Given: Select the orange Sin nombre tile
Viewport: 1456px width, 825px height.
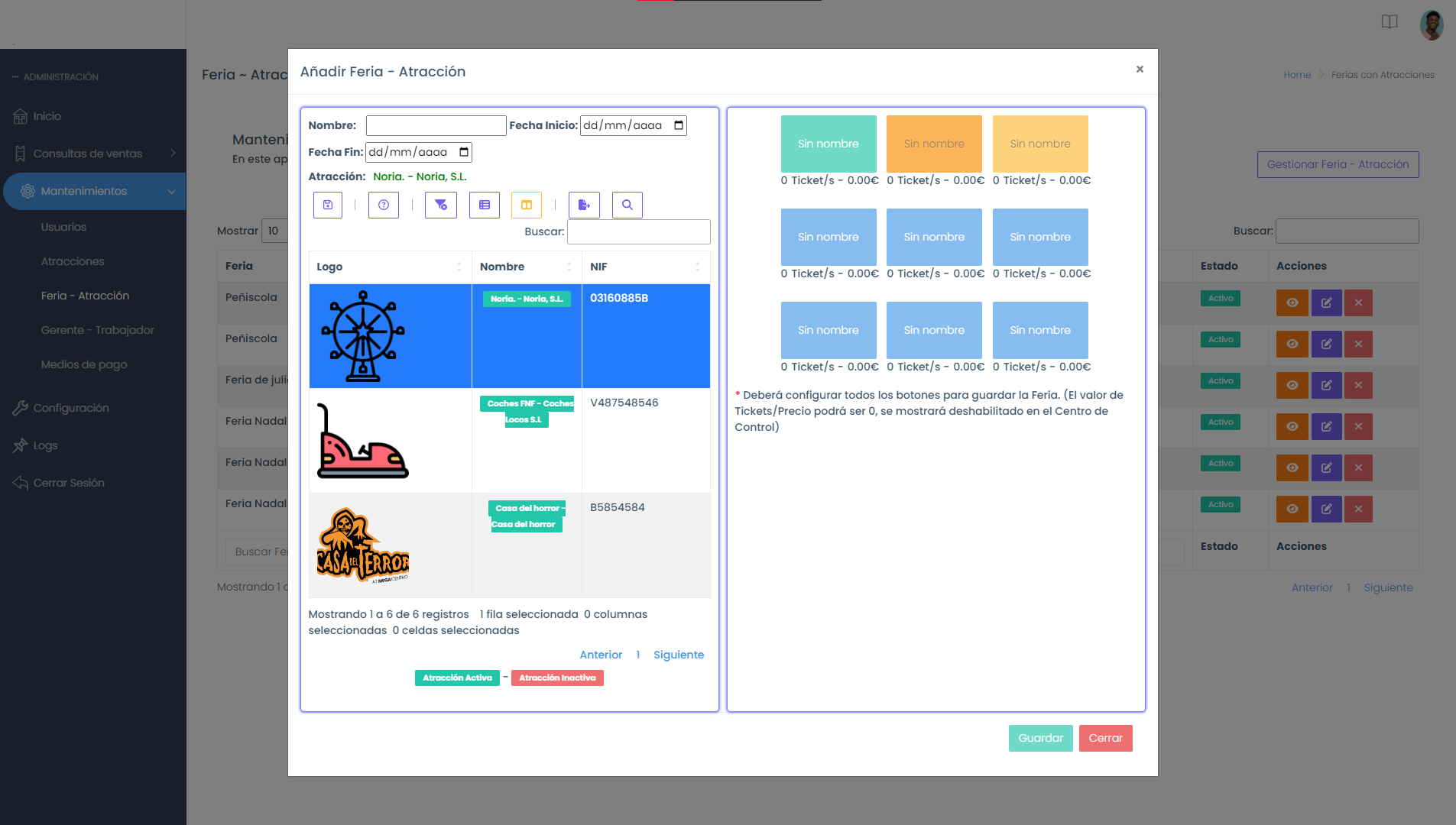Looking at the screenshot, I should (934, 144).
